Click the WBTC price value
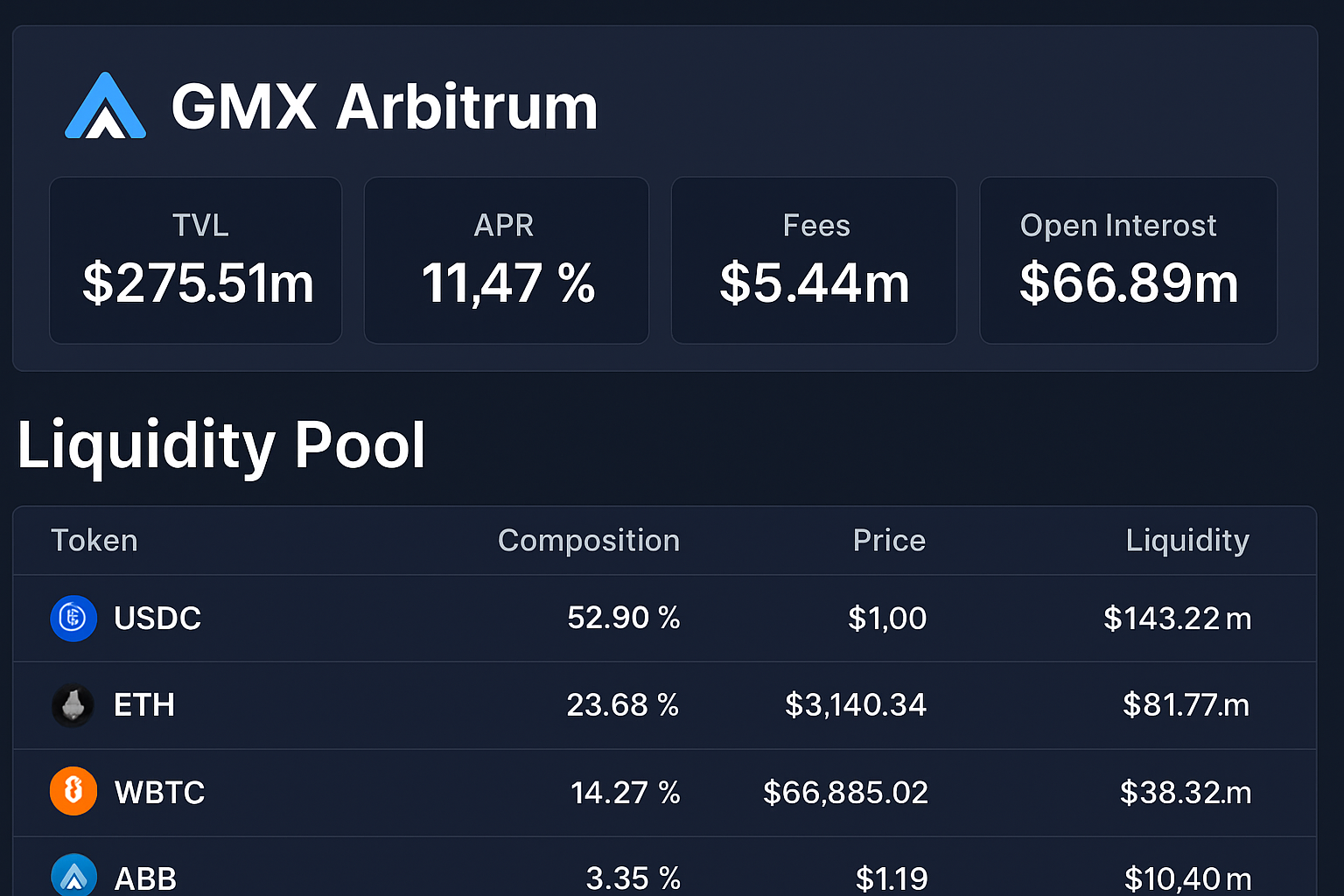 point(846,791)
